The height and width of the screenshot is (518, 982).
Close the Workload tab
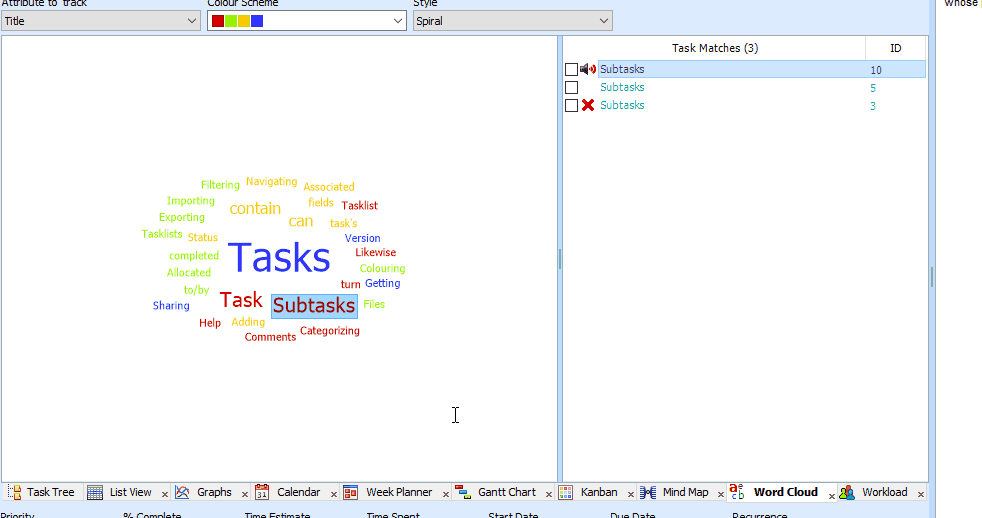[921, 495]
